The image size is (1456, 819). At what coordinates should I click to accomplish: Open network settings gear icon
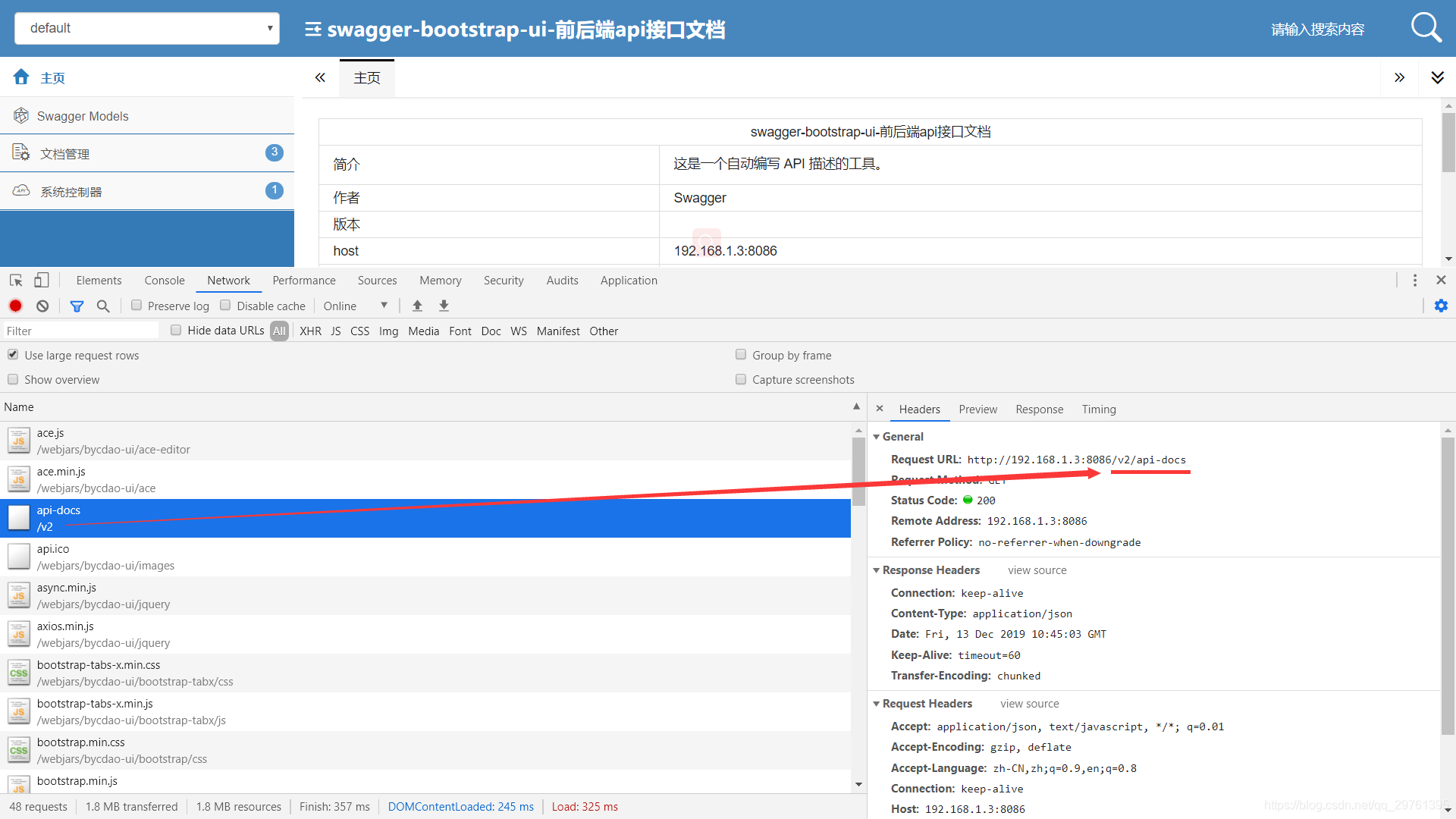click(x=1441, y=306)
